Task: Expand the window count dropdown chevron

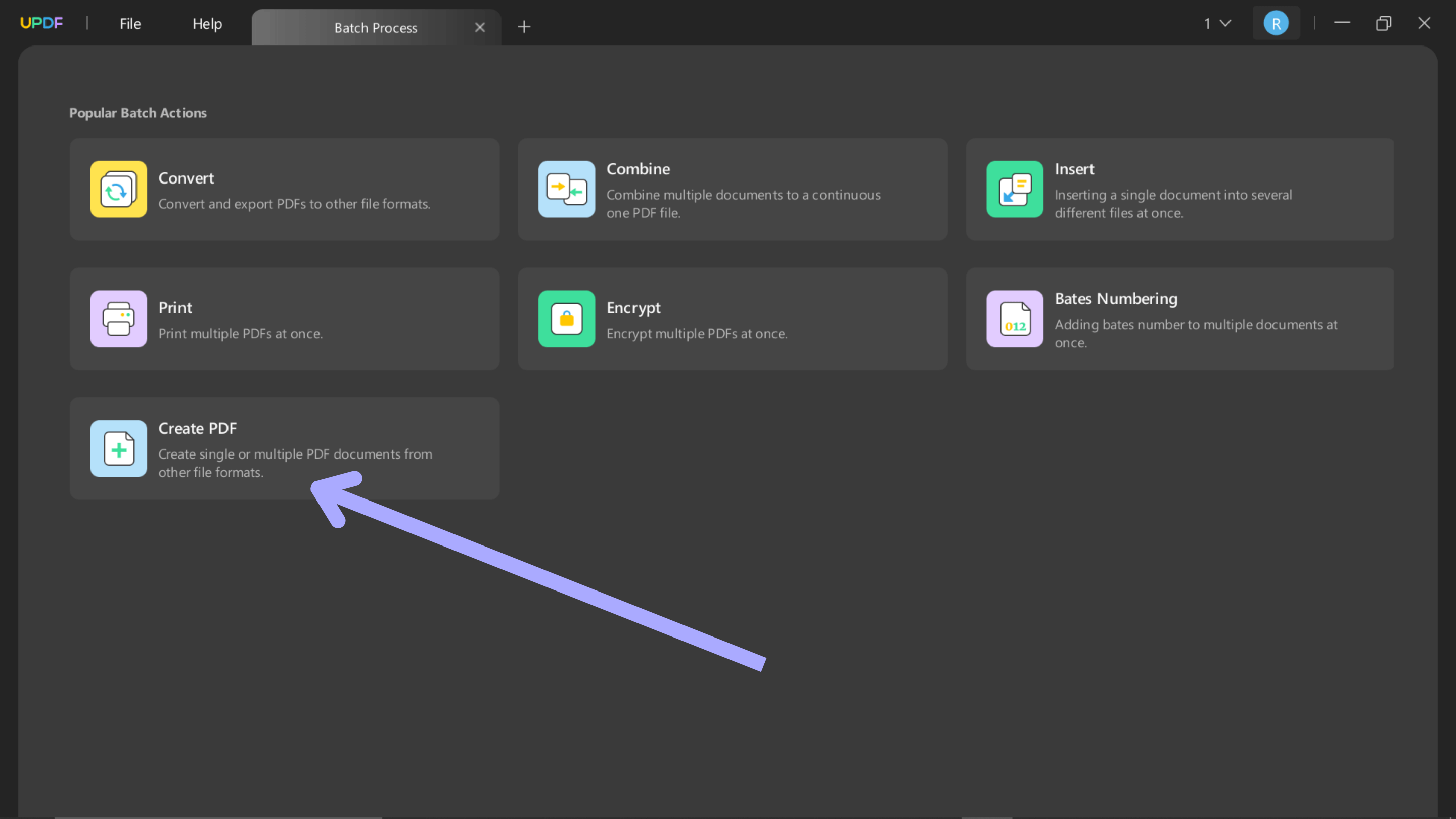Action: pos(1225,23)
